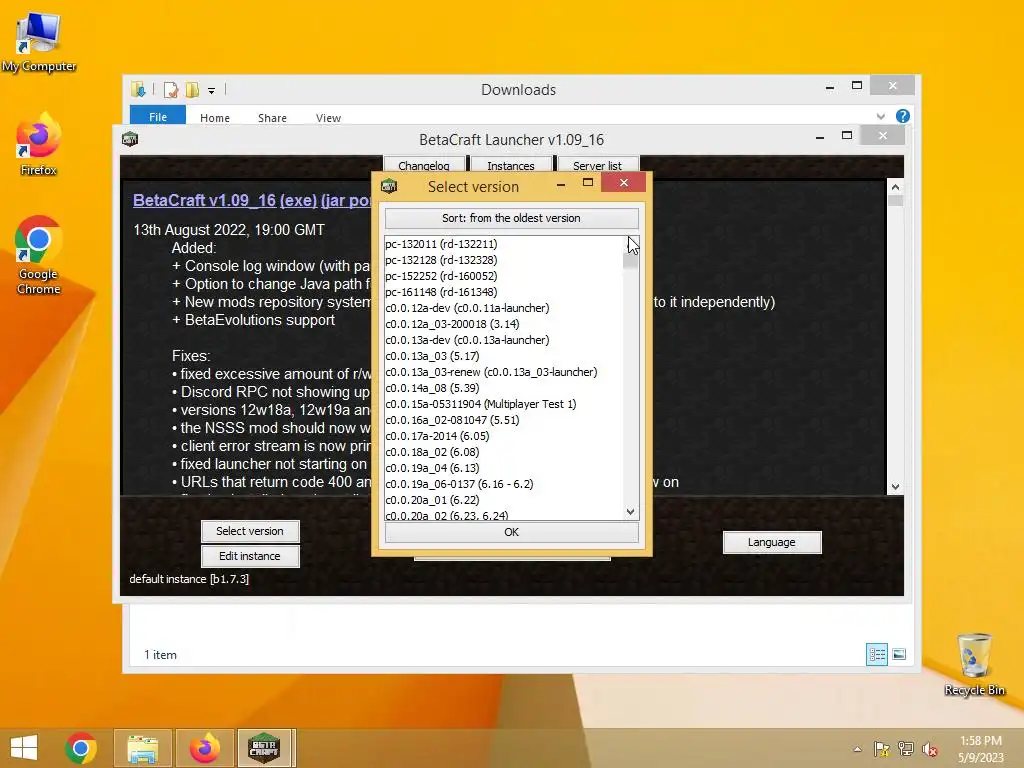Viewport: 1024px width, 768px height.
Task: Open the Home ribbon tab
Action: click(x=215, y=118)
